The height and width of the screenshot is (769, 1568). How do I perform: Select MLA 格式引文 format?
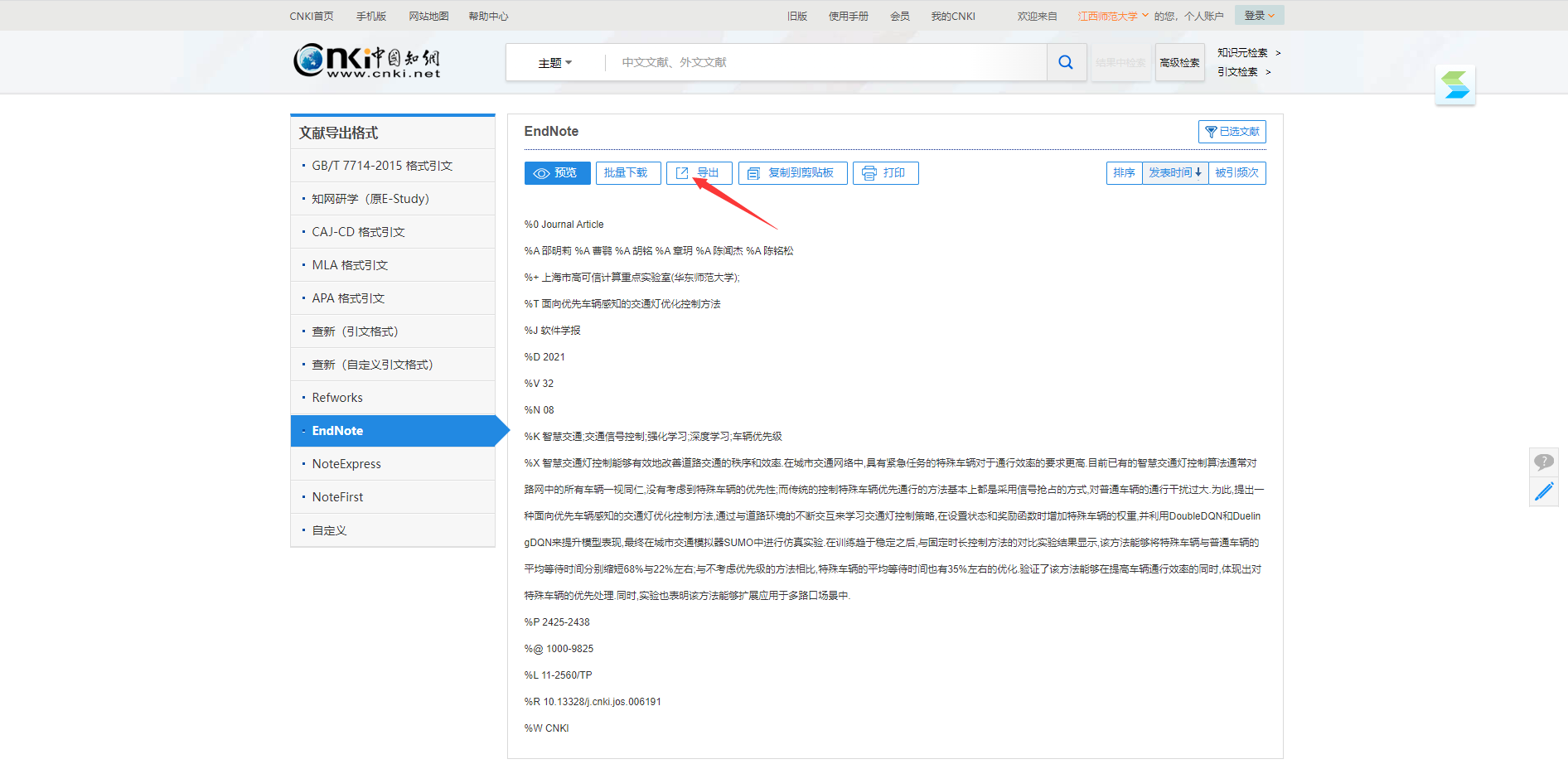pos(393,265)
